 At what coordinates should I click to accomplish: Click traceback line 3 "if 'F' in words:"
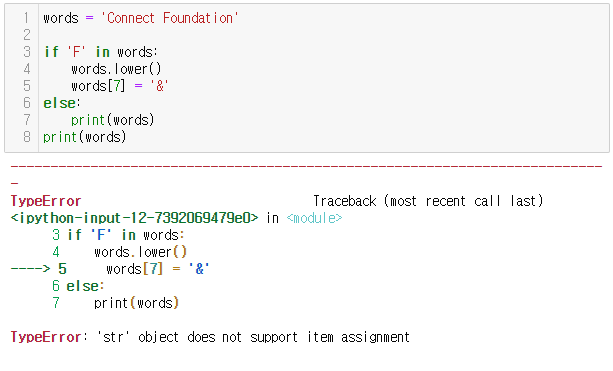tap(118, 235)
